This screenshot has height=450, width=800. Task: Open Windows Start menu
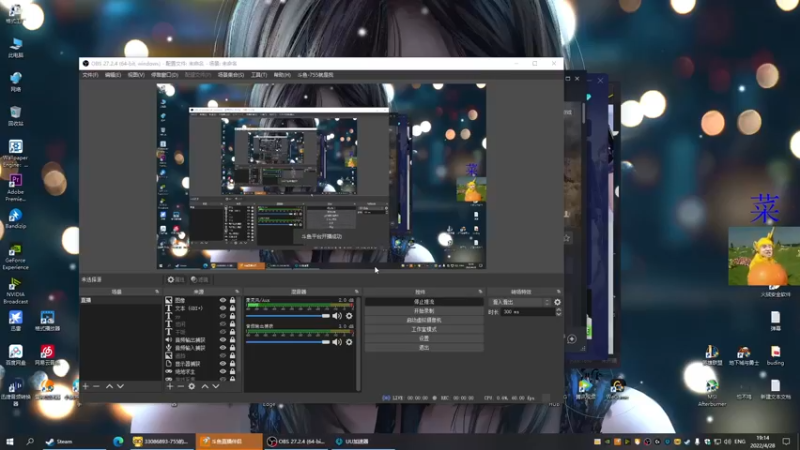[x=9, y=441]
